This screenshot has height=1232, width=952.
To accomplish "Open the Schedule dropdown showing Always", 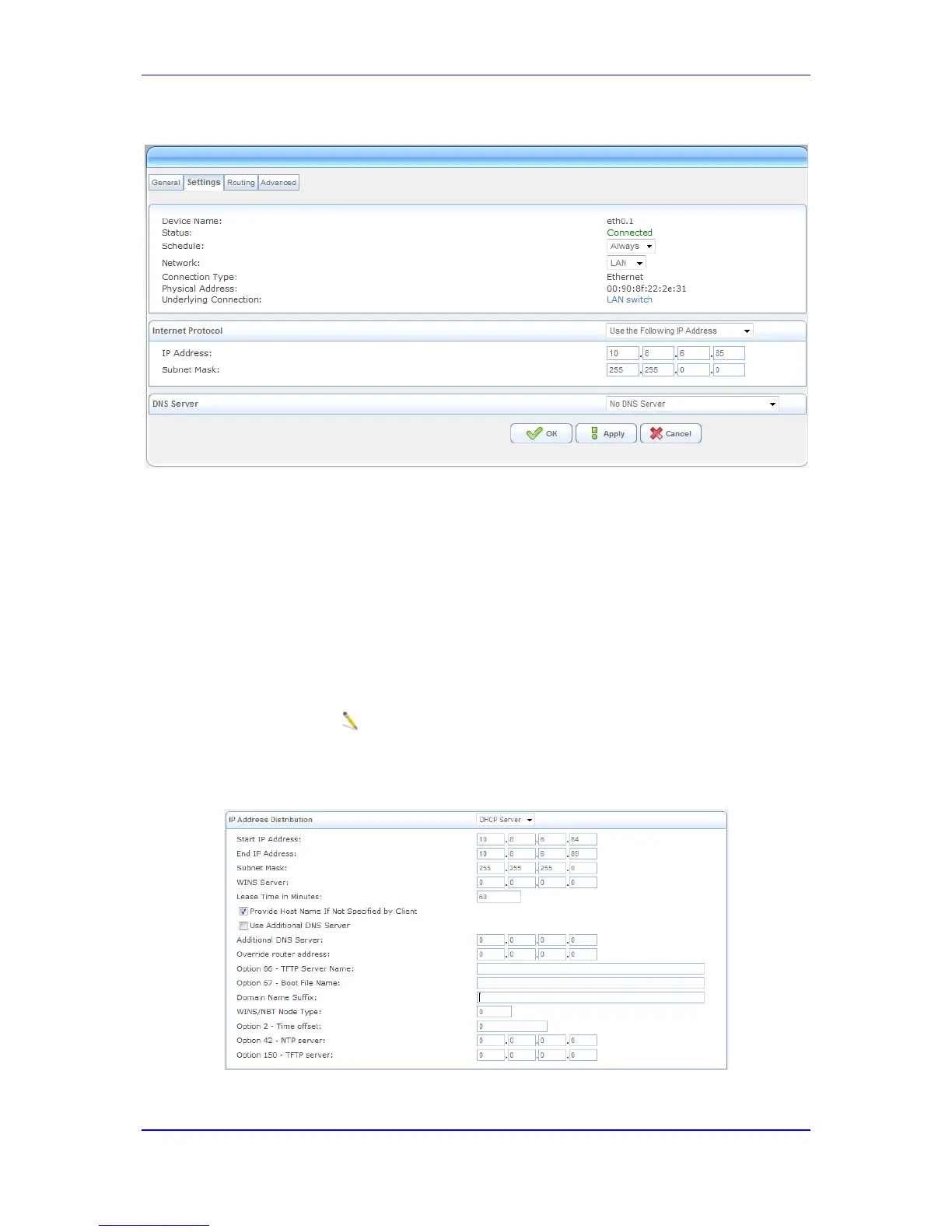I will [x=631, y=247].
